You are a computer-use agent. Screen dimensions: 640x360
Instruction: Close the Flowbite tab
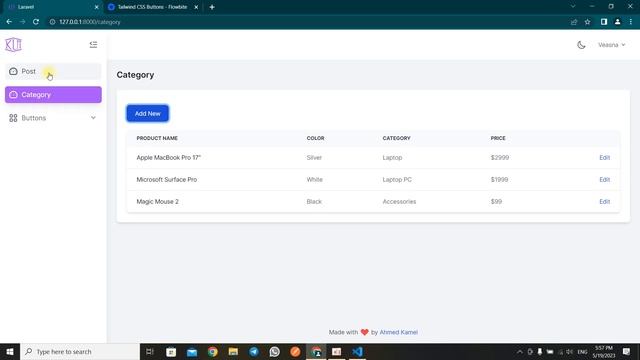tap(196, 7)
